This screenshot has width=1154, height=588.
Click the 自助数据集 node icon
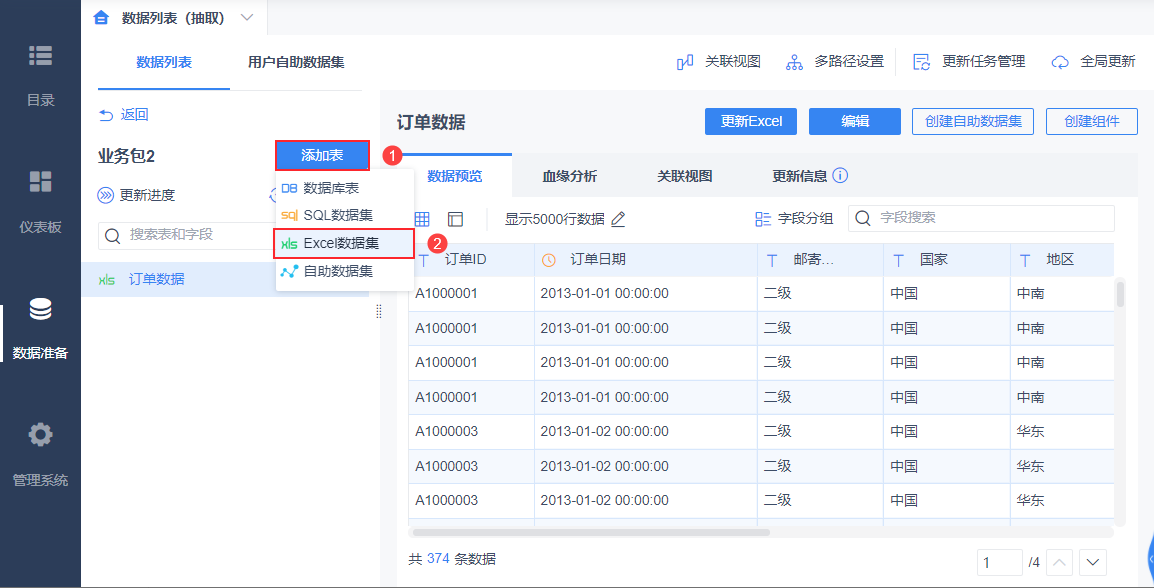[289, 271]
